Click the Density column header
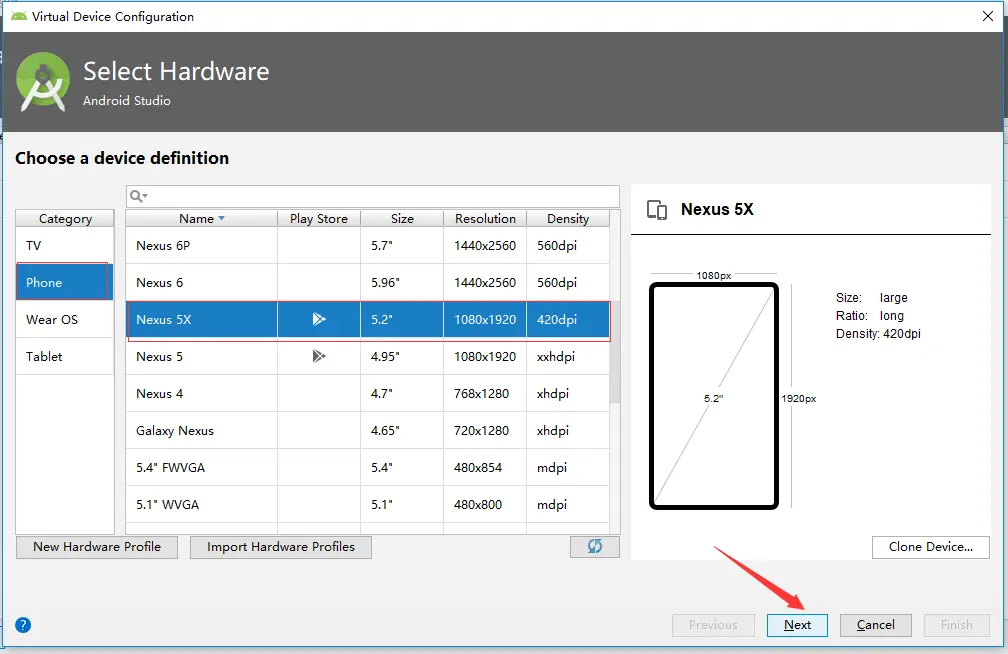This screenshot has height=654, width=1008. (x=568, y=219)
